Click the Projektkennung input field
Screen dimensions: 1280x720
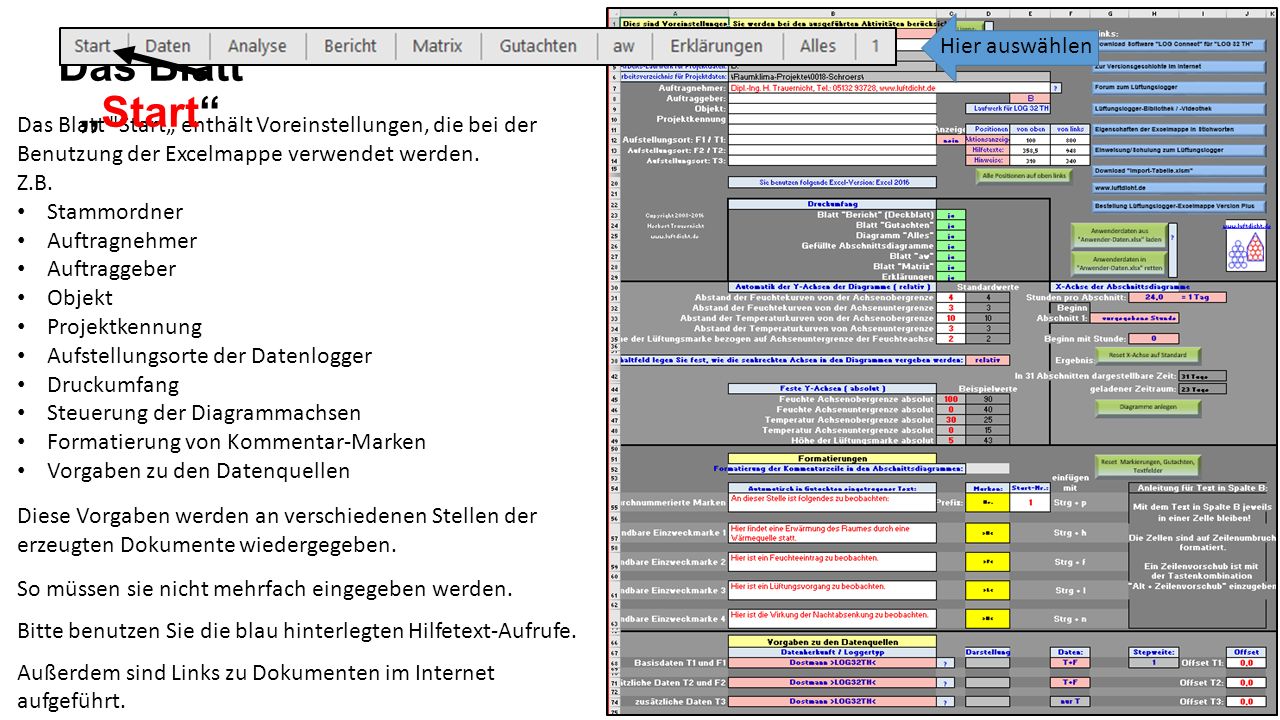(x=832, y=118)
